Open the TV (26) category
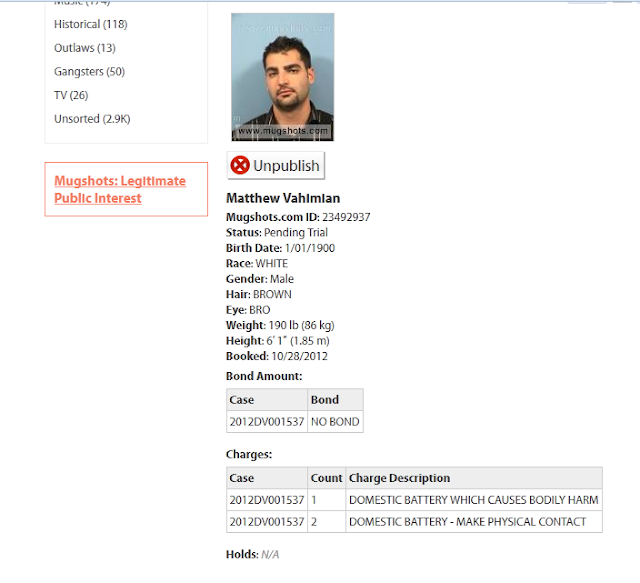Screen dimensions: 640x583 [x=71, y=95]
